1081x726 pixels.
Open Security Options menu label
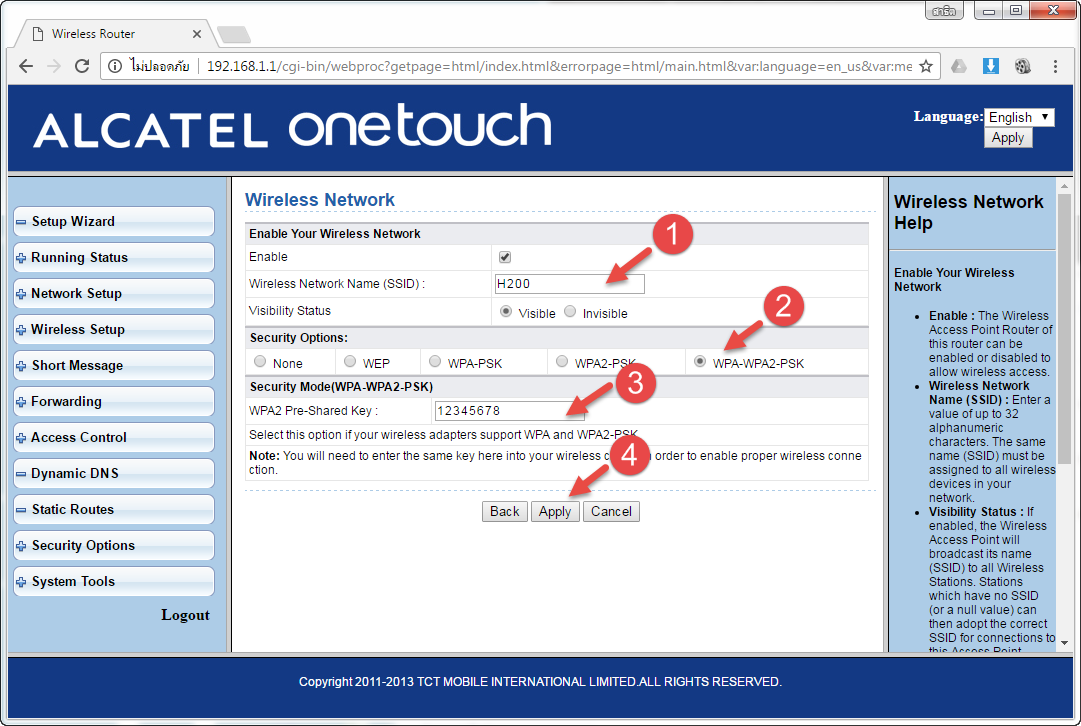point(83,545)
